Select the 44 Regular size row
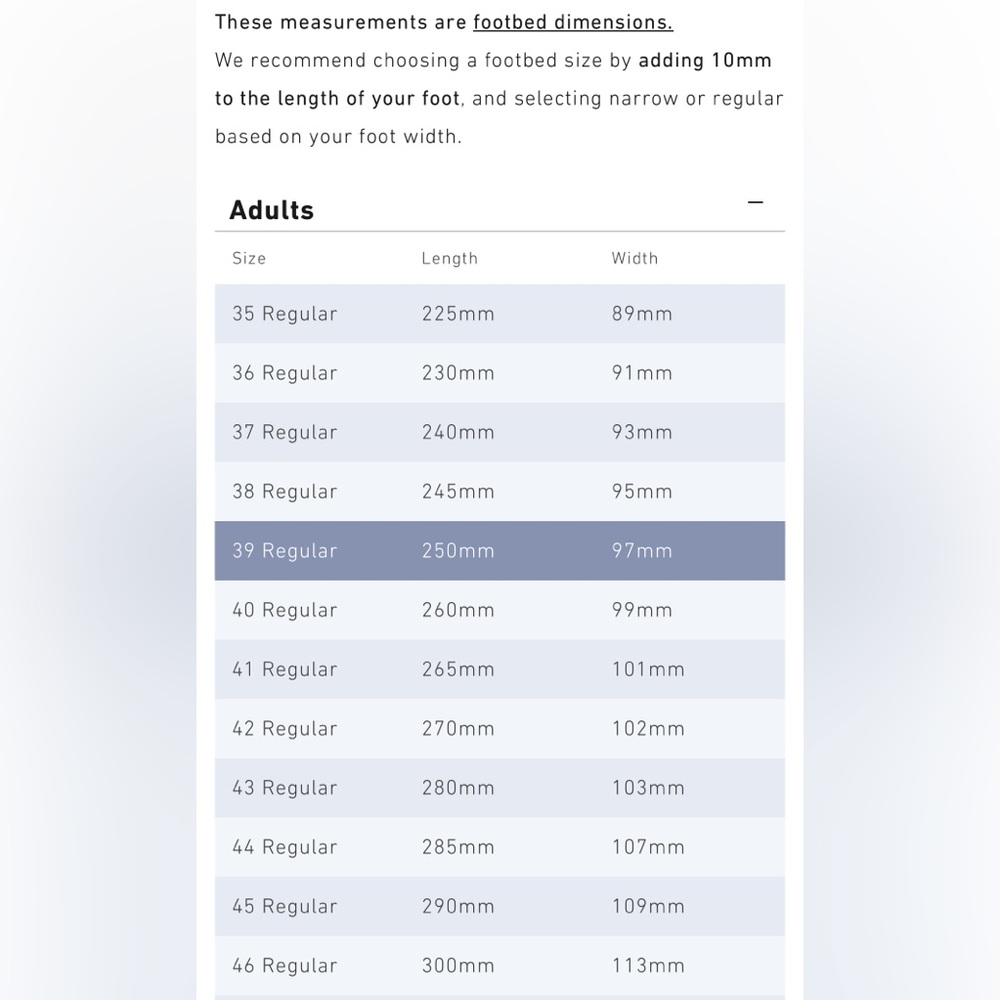This screenshot has width=1000, height=1000. point(499,848)
